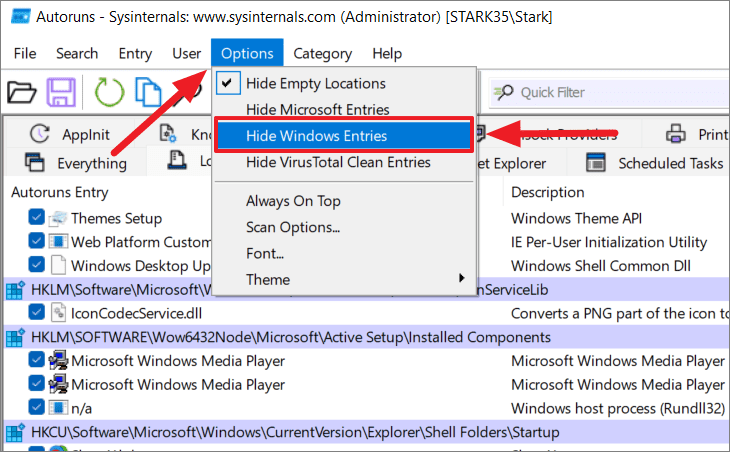Select HKCU Shell Folders Startup registry row
730x452 pixels.
365,432
